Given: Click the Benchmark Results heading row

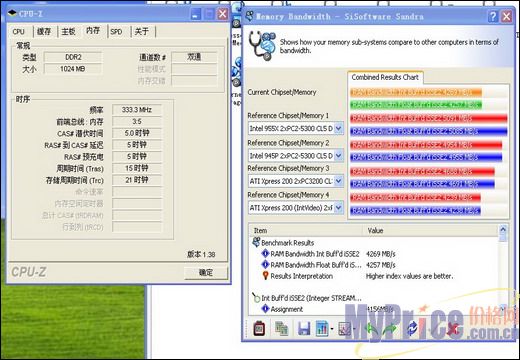Looking at the screenshot, I should point(287,242).
